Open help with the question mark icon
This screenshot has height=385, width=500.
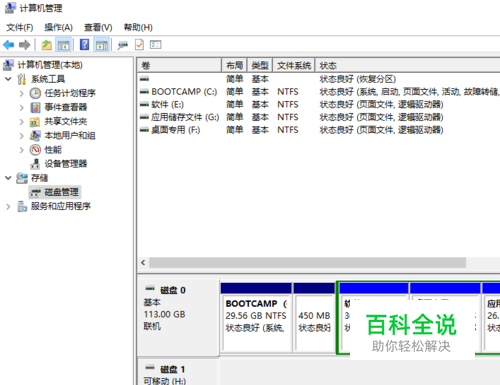pyautogui.click(x=85, y=45)
